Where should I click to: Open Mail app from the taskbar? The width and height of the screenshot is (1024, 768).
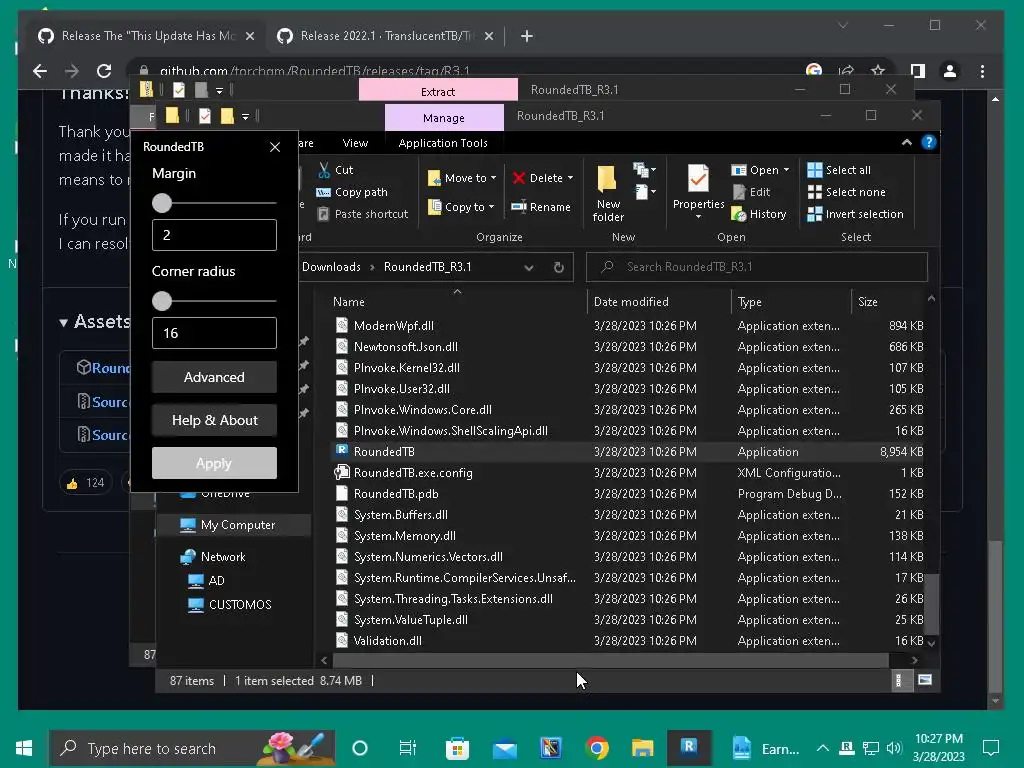[x=504, y=748]
